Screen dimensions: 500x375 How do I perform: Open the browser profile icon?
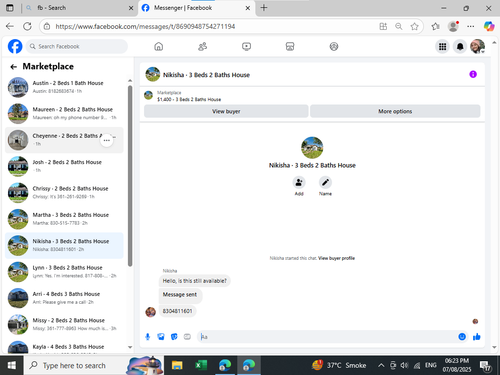(x=453, y=26)
